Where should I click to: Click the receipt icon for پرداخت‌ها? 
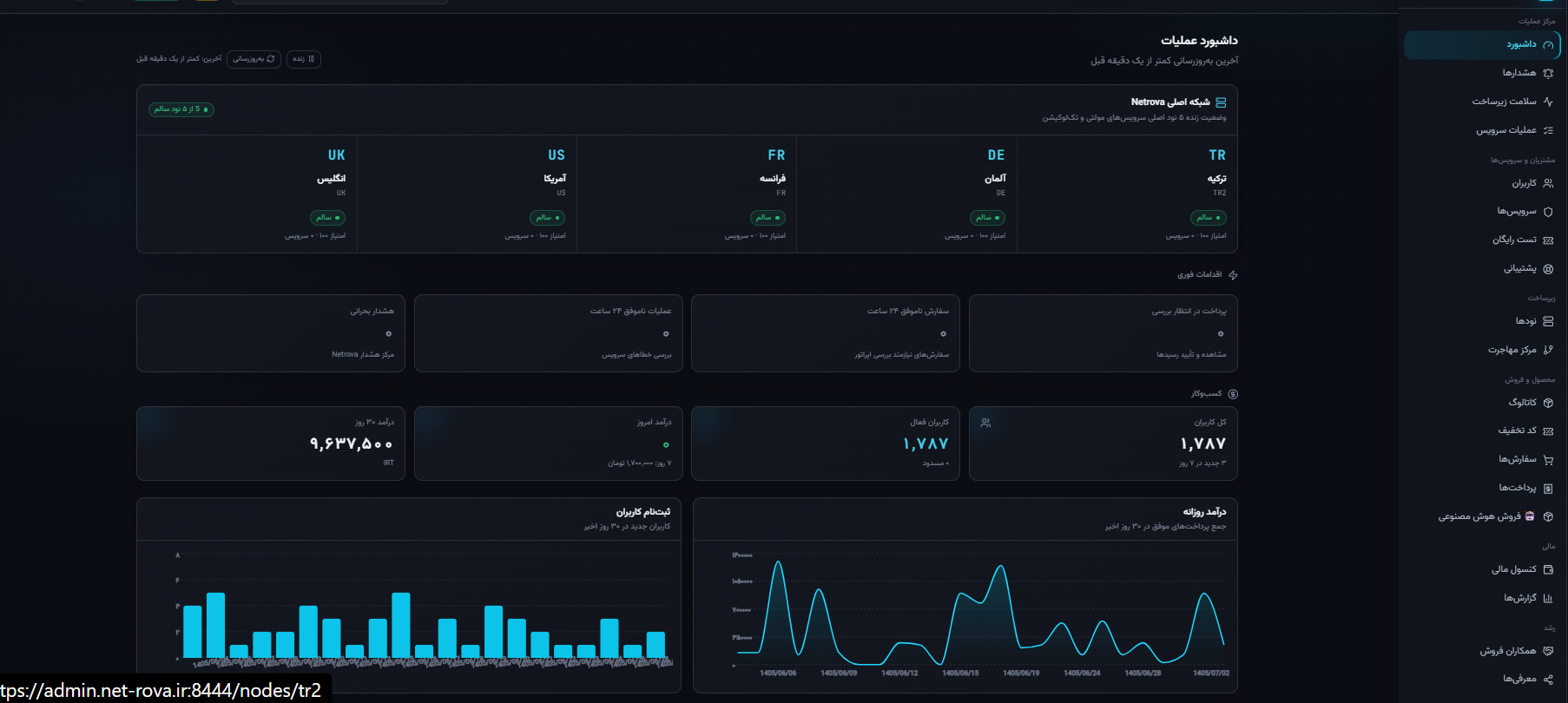point(1548,489)
